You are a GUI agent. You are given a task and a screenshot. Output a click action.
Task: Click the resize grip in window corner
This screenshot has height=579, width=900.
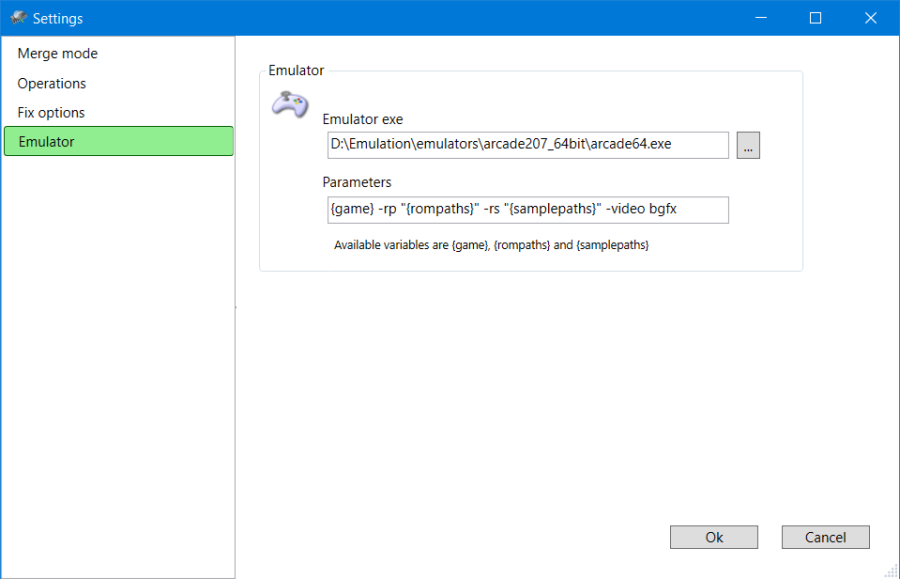(891, 571)
